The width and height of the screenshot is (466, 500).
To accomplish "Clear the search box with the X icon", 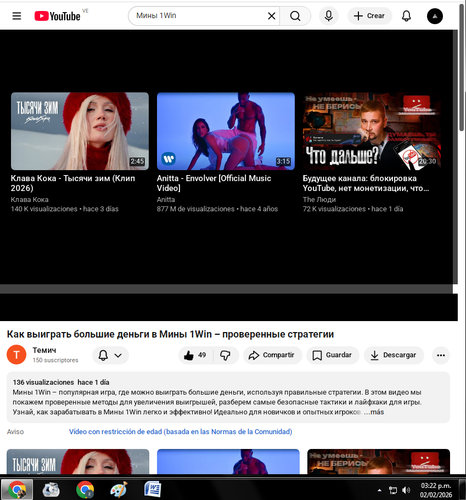I will (x=272, y=16).
